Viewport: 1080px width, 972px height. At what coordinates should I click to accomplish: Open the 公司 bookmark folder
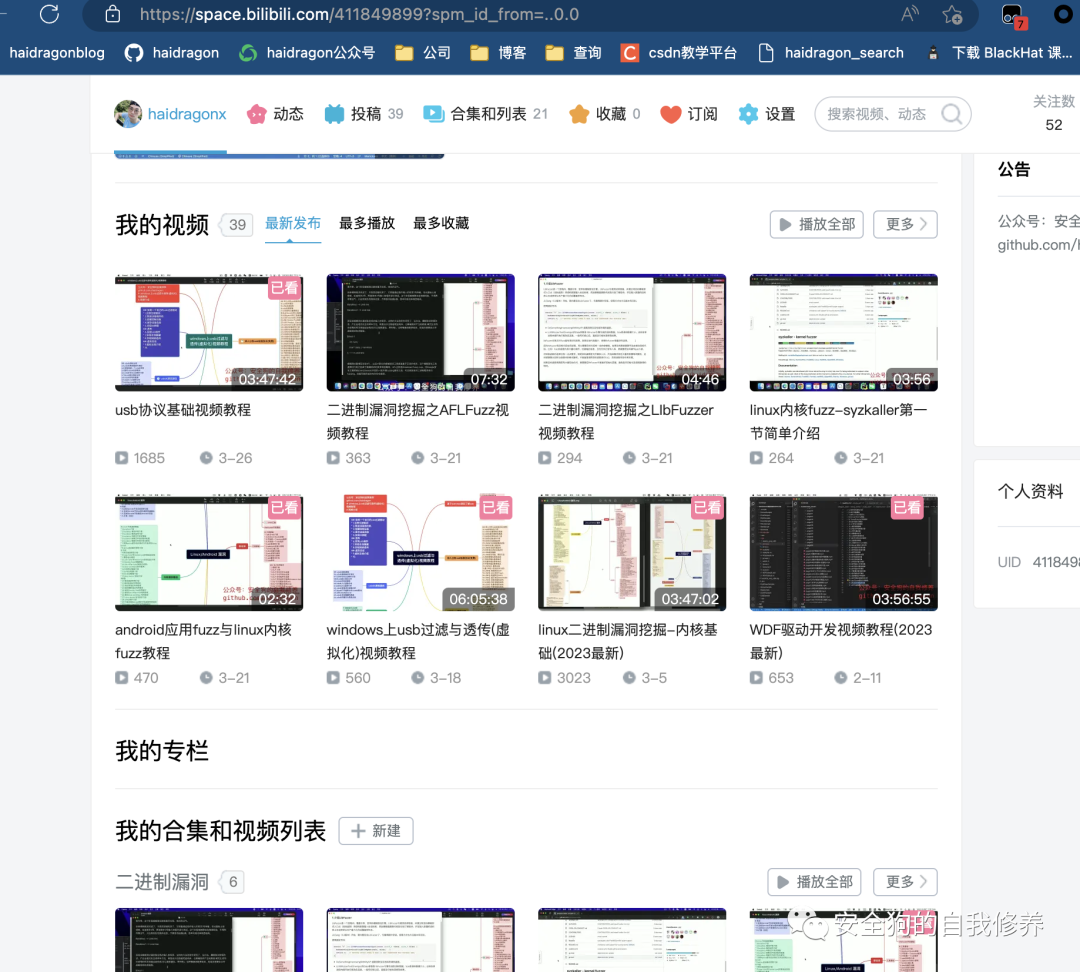click(423, 53)
